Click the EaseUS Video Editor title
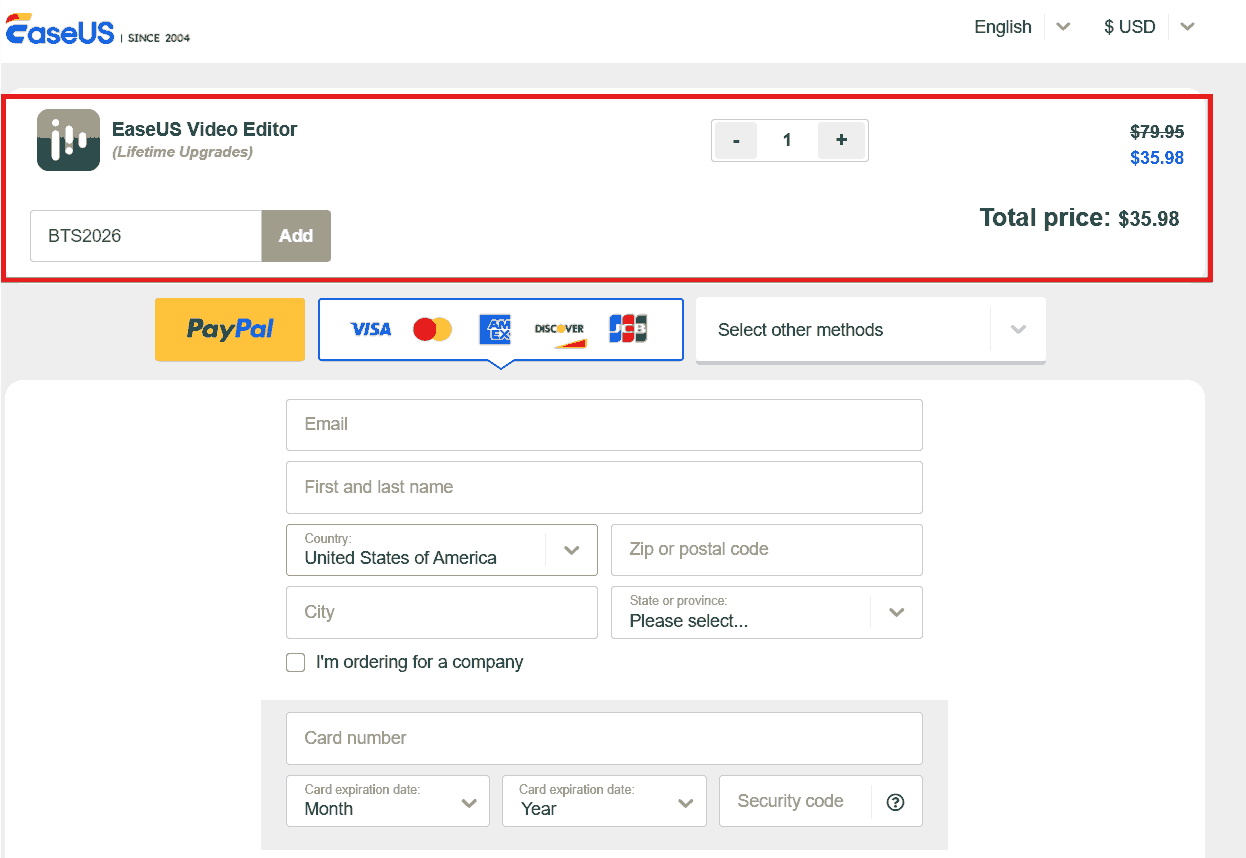 click(205, 129)
